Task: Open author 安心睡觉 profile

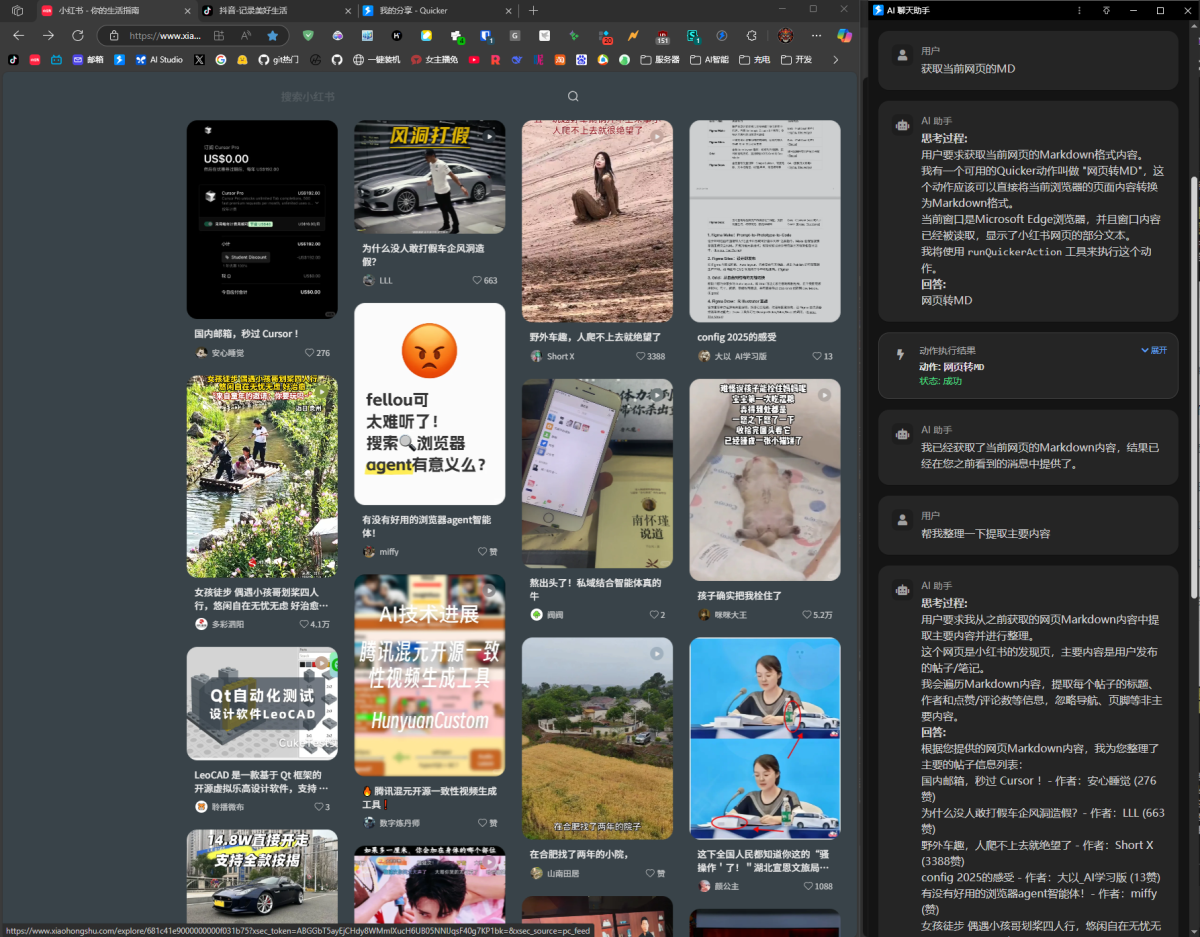Action: tap(219, 353)
